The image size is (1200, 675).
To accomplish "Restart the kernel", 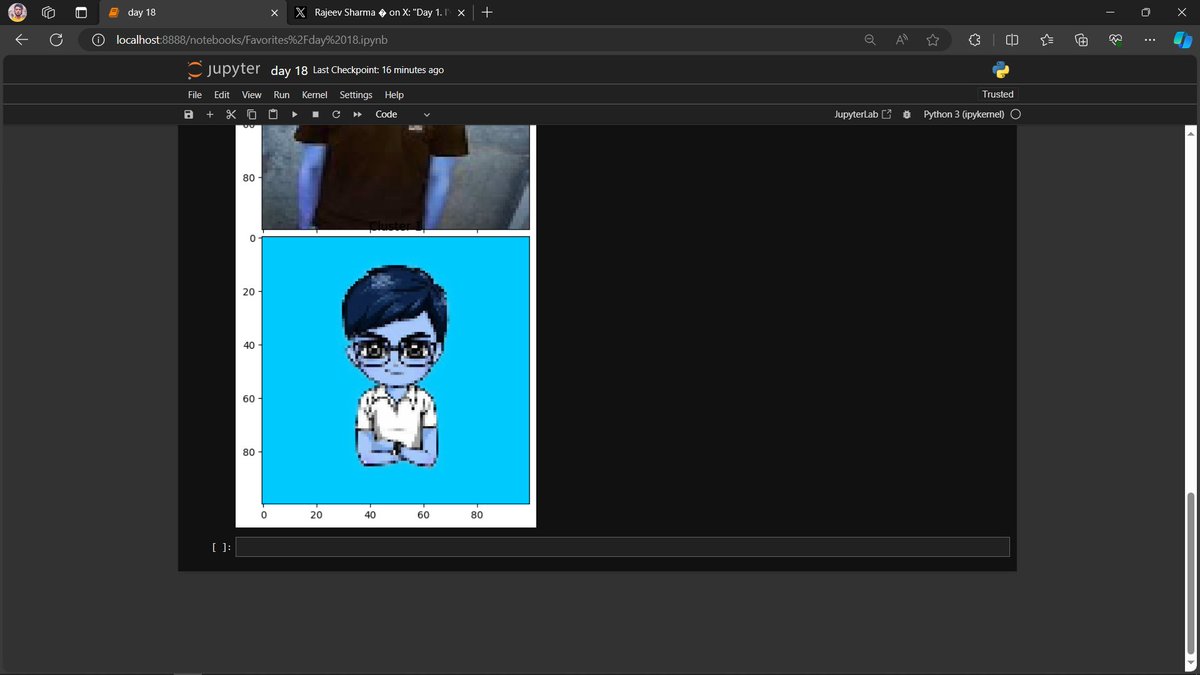I will point(336,115).
